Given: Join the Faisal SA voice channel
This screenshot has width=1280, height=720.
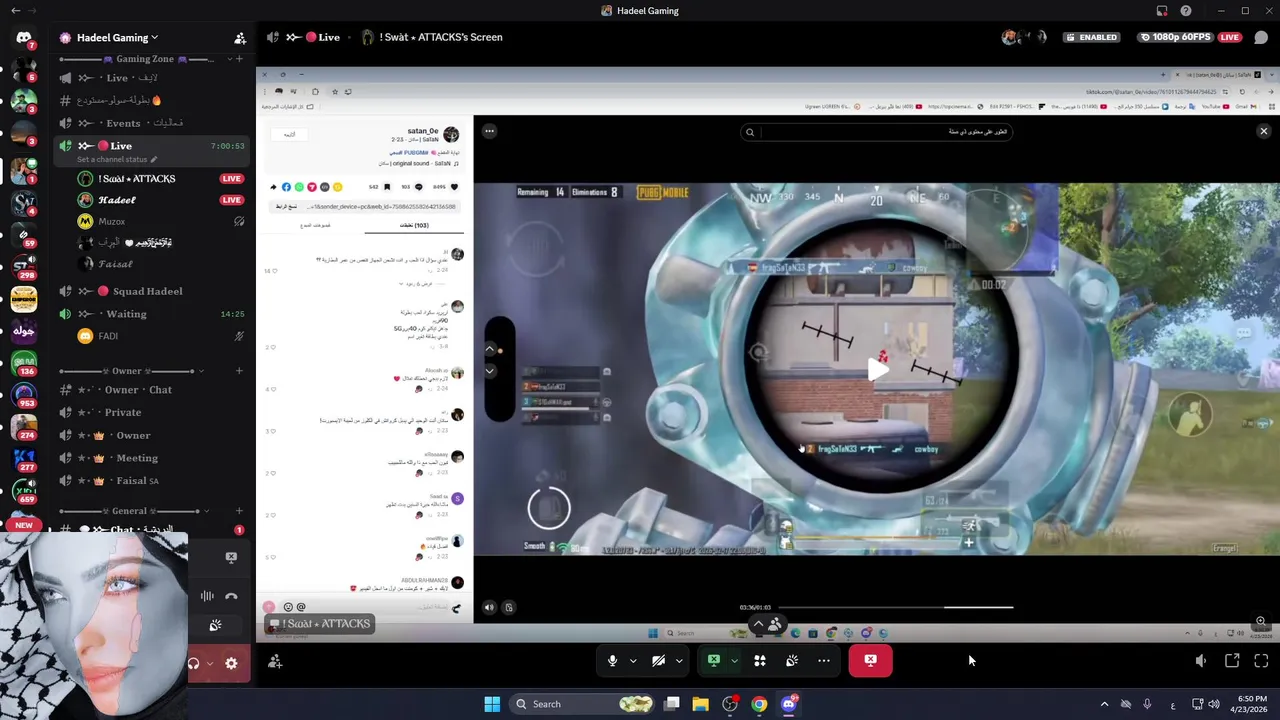Looking at the screenshot, I should pos(152,481).
